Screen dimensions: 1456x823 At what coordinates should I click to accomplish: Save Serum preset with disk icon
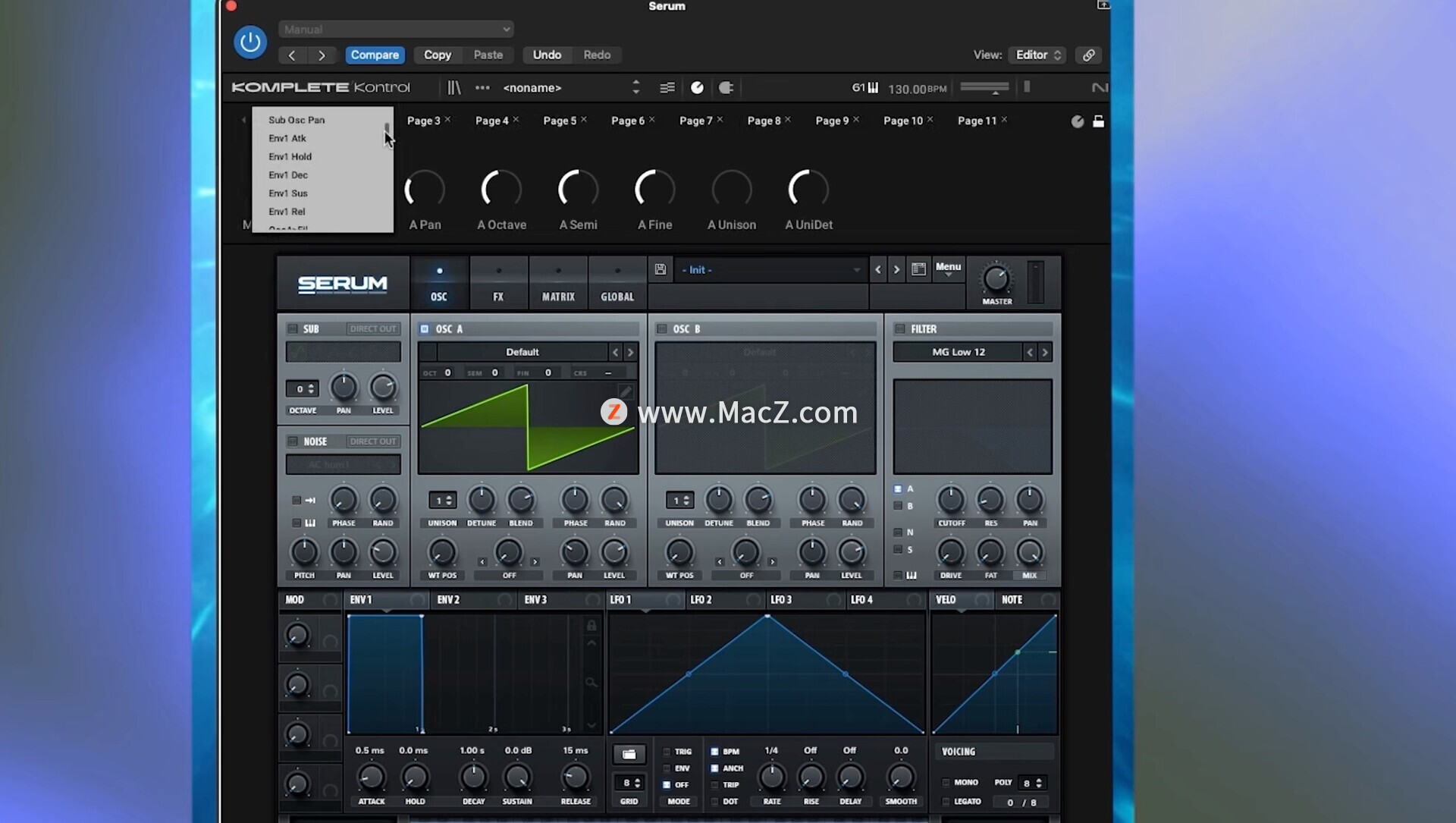pos(661,269)
